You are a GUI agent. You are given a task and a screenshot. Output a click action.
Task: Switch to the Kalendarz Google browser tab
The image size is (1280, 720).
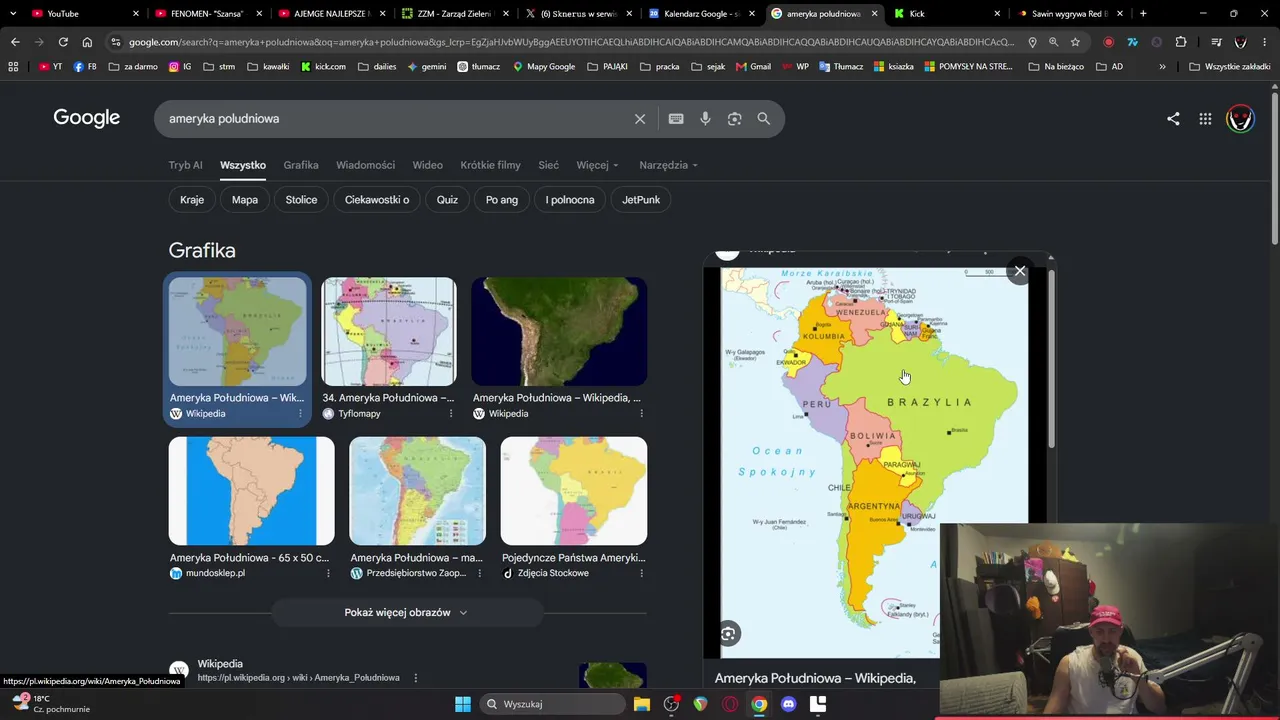(700, 14)
